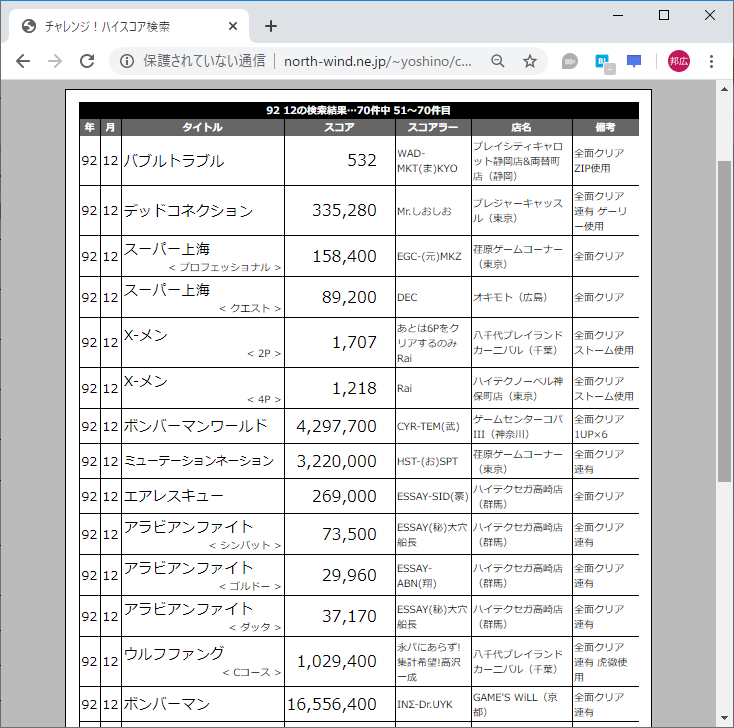Click the score 1,029,400
The width and height of the screenshot is (734, 728).
pos(336,662)
